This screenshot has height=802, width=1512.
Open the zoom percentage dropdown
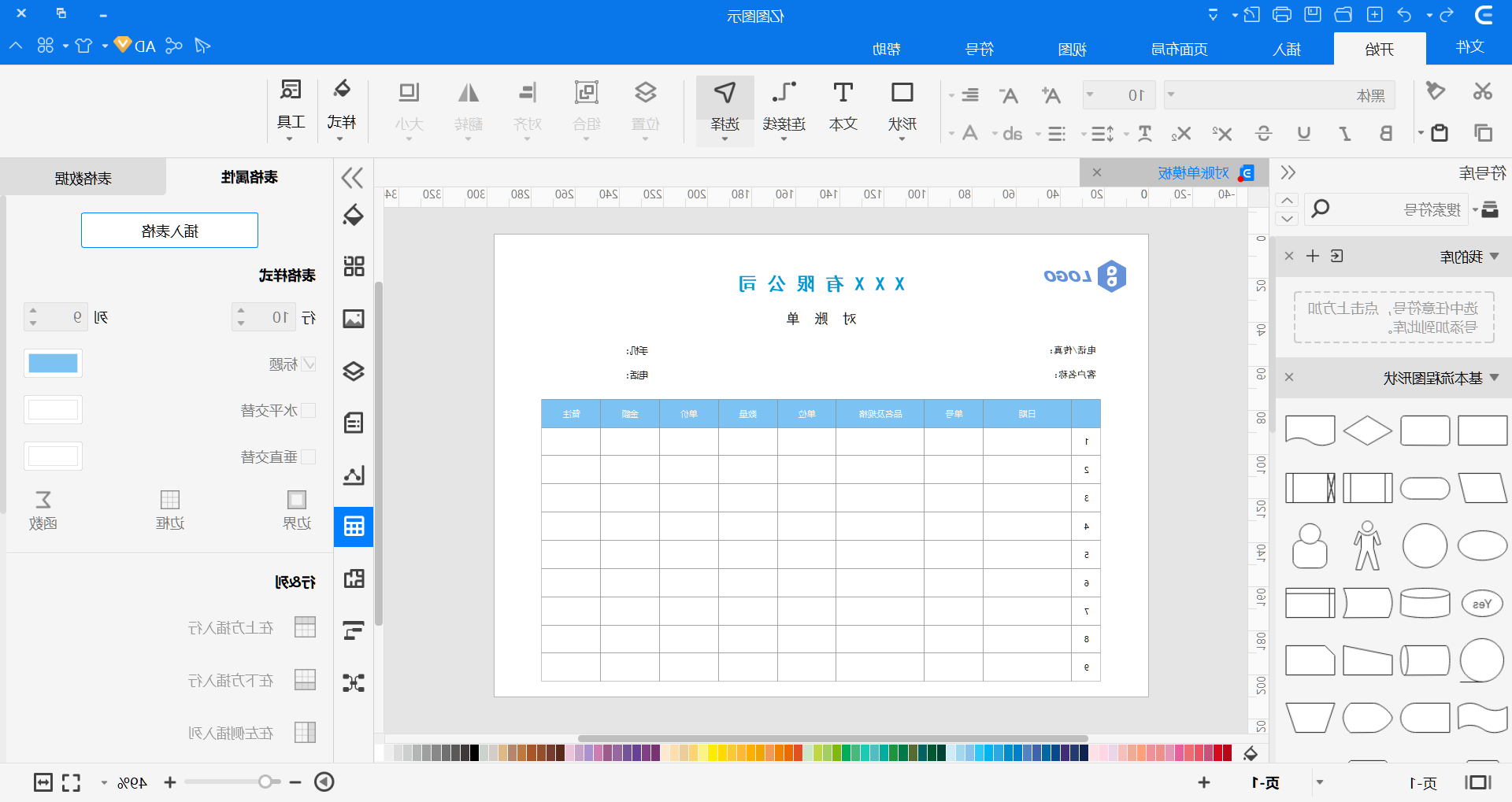(104, 783)
